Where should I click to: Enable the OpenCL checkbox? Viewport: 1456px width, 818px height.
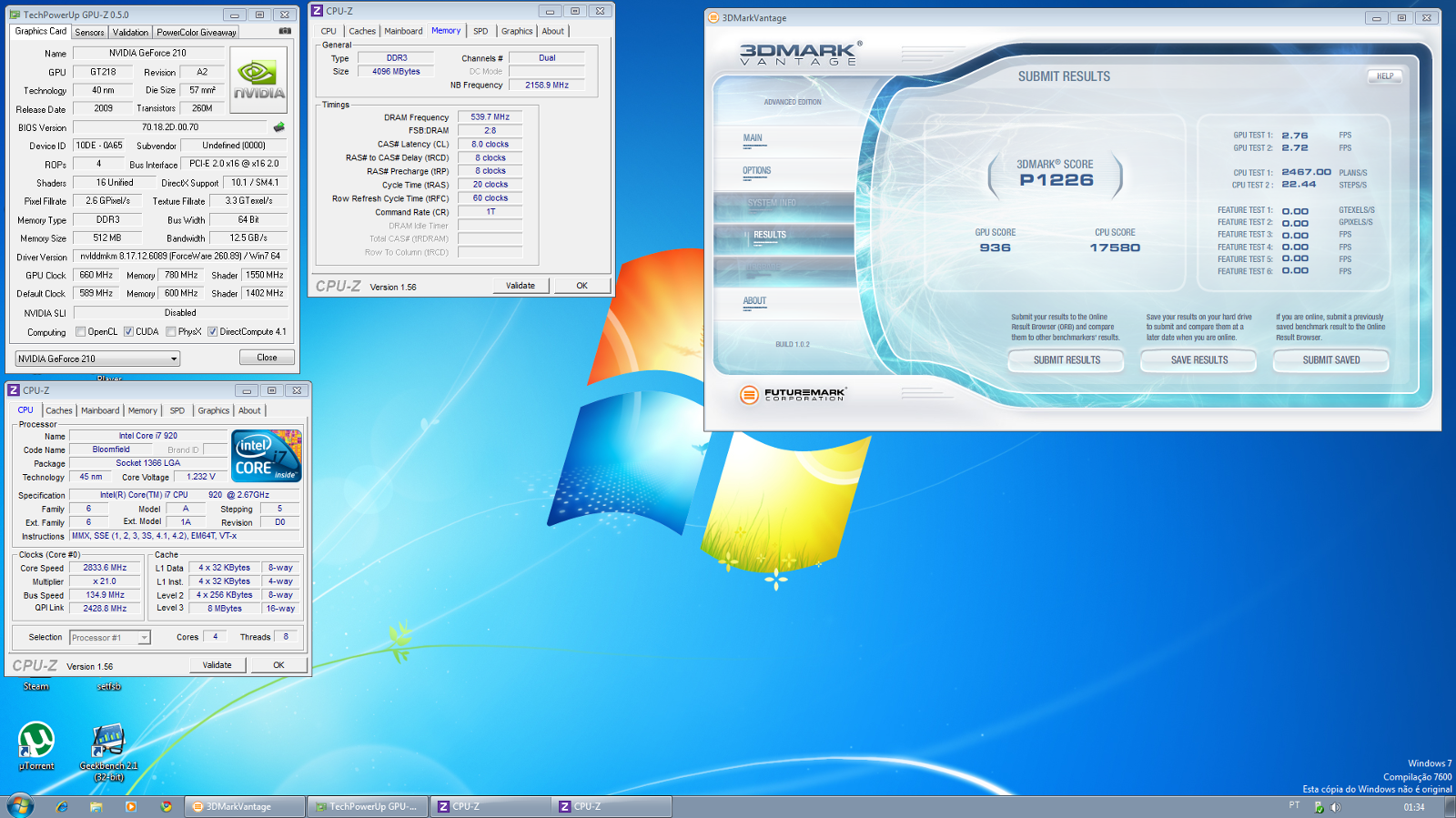[80, 331]
